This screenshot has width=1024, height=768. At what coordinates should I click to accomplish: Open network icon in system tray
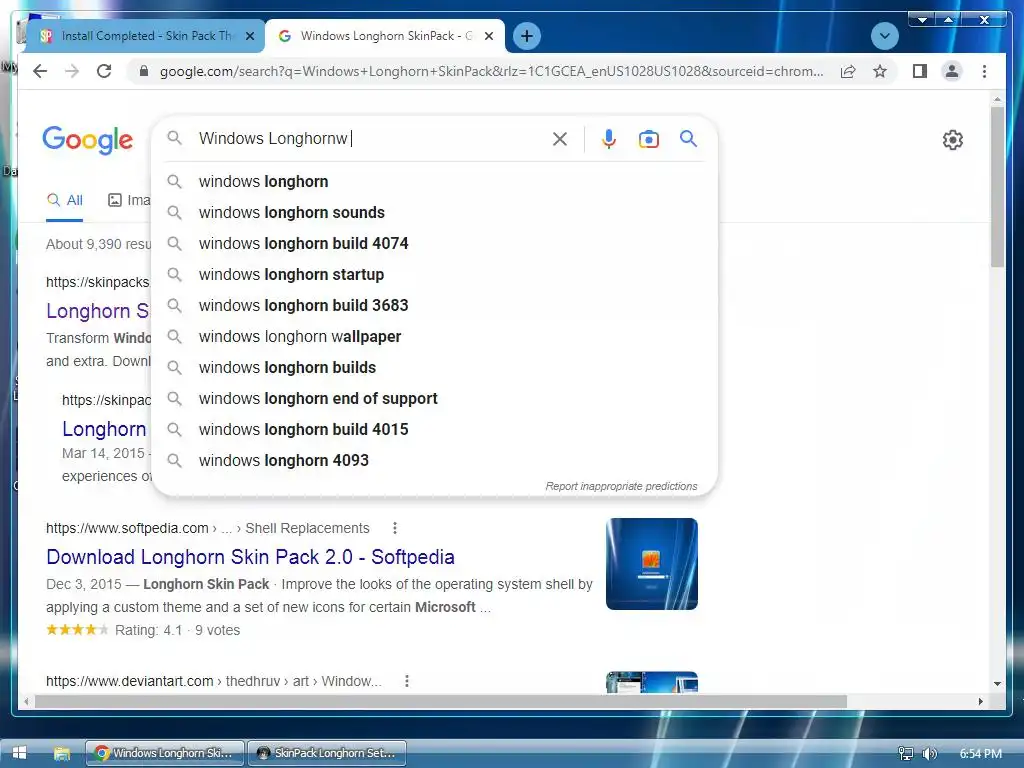click(905, 754)
